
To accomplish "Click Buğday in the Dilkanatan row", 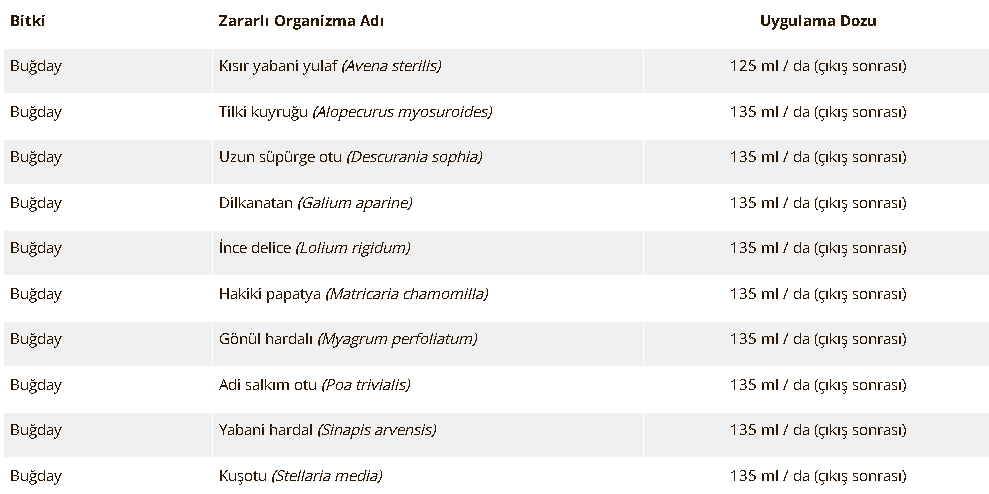I will tap(36, 203).
